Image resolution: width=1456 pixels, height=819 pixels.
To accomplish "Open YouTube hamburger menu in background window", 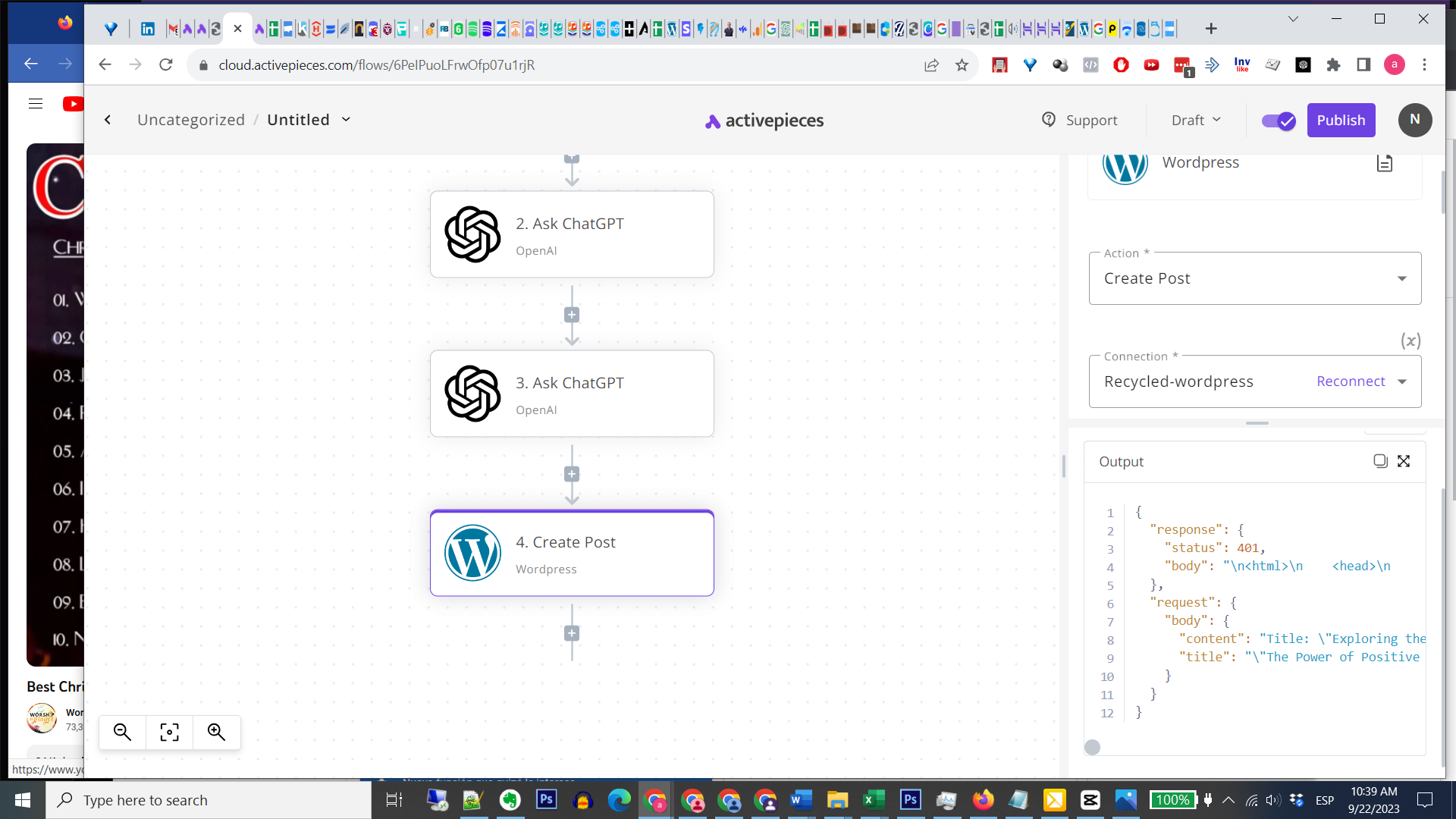I will coord(36,104).
